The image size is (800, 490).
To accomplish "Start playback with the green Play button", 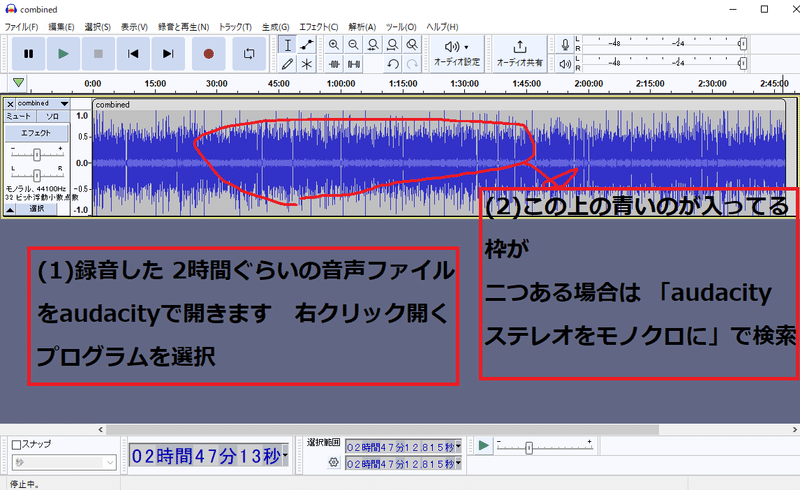I will 63,54.
